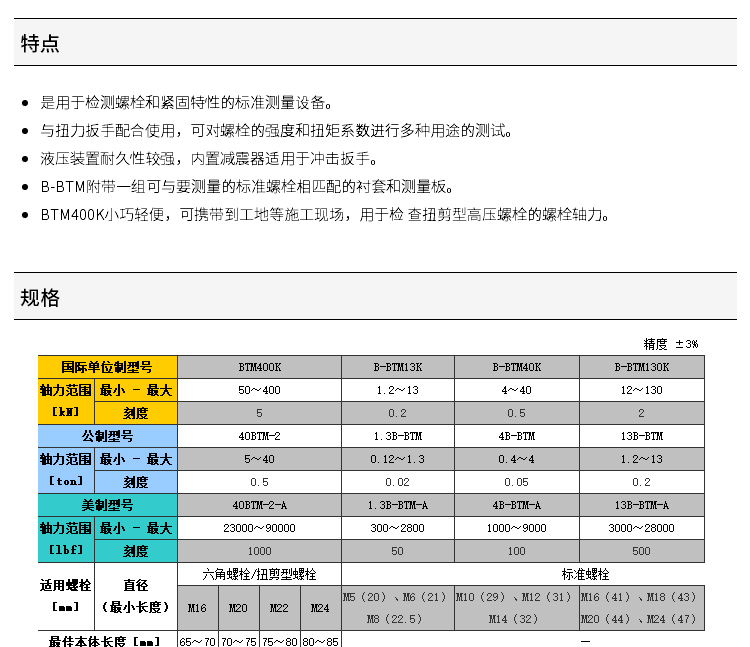This screenshot has height=647, width=750.
Task: Click the B-BTM130K model cell
Action: click(x=642, y=367)
